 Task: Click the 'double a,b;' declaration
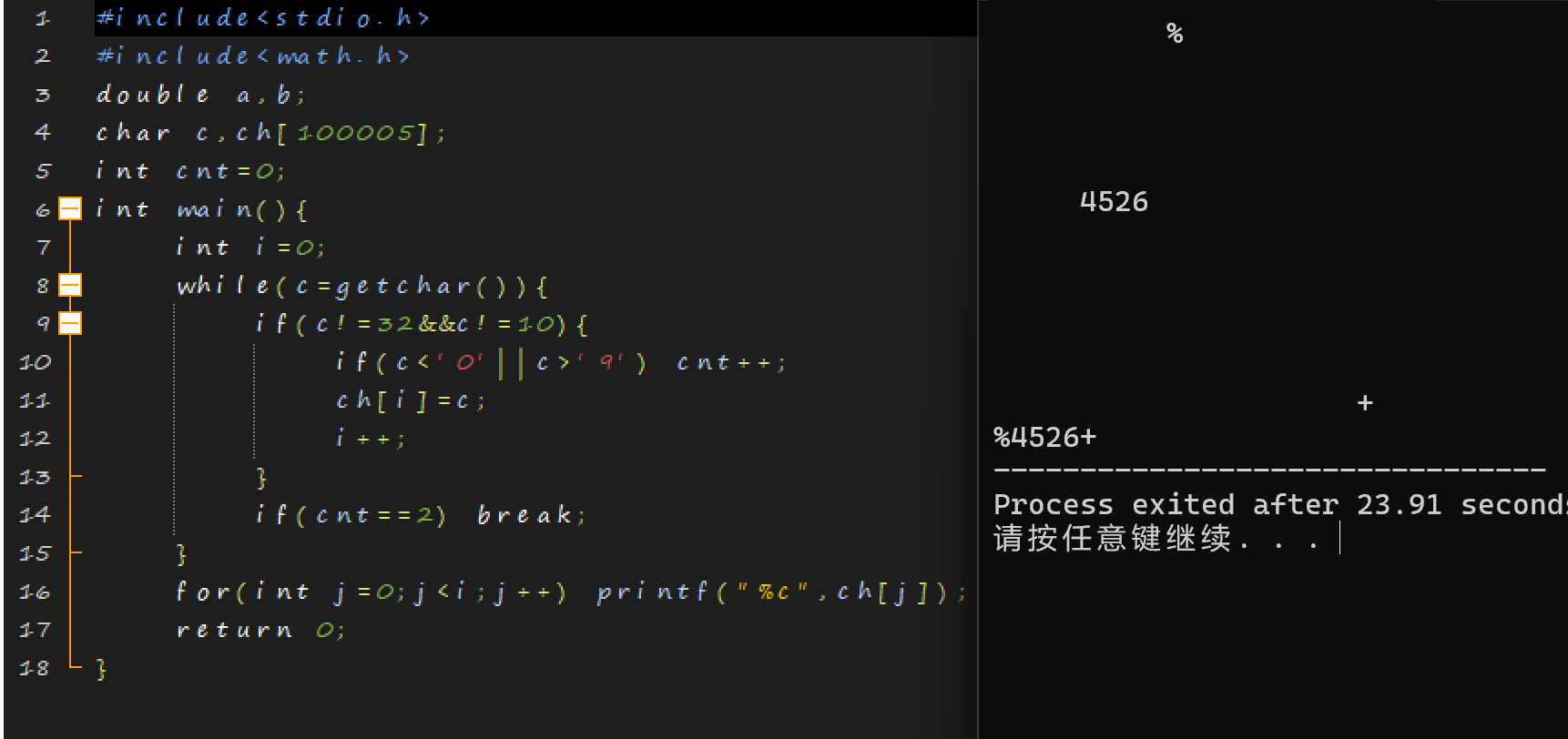click(x=201, y=95)
